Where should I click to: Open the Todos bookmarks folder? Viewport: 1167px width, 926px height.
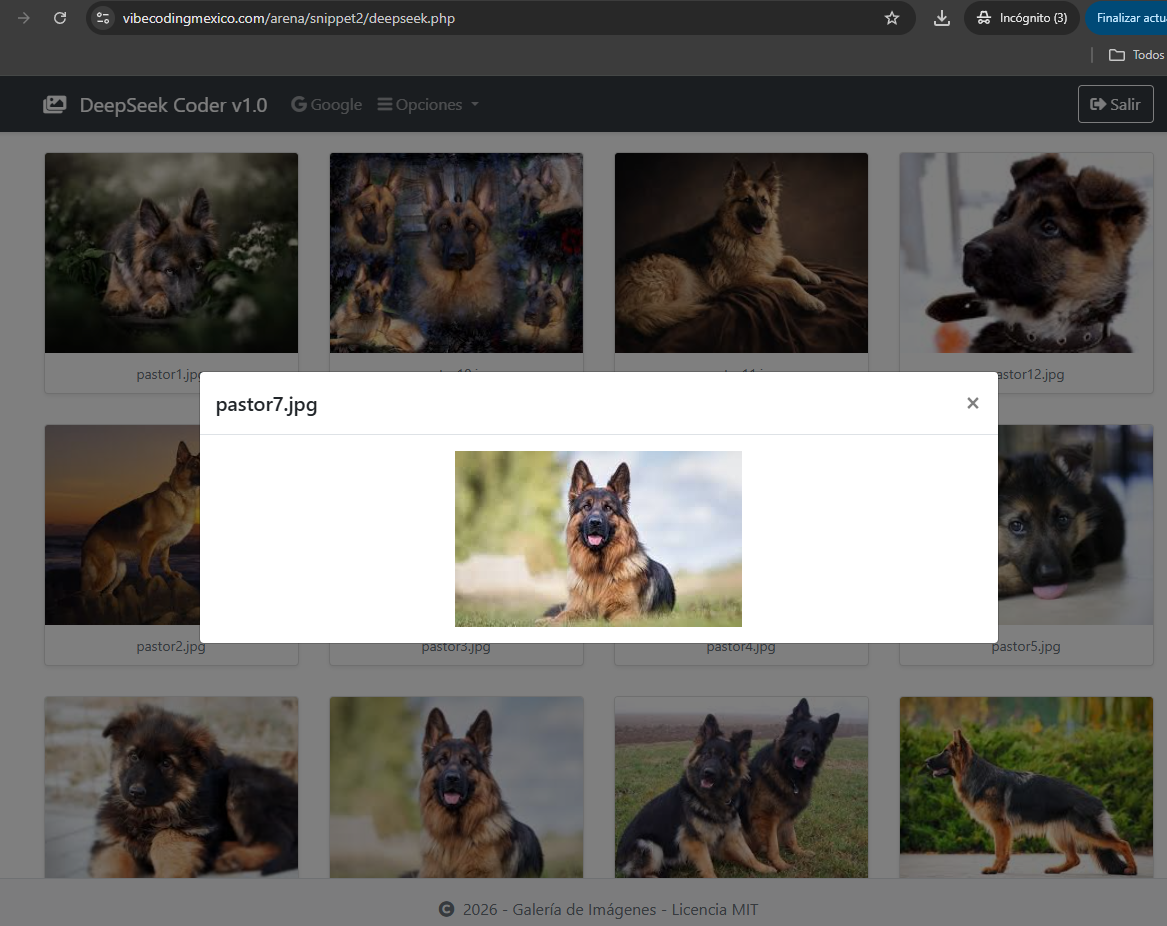[1138, 55]
